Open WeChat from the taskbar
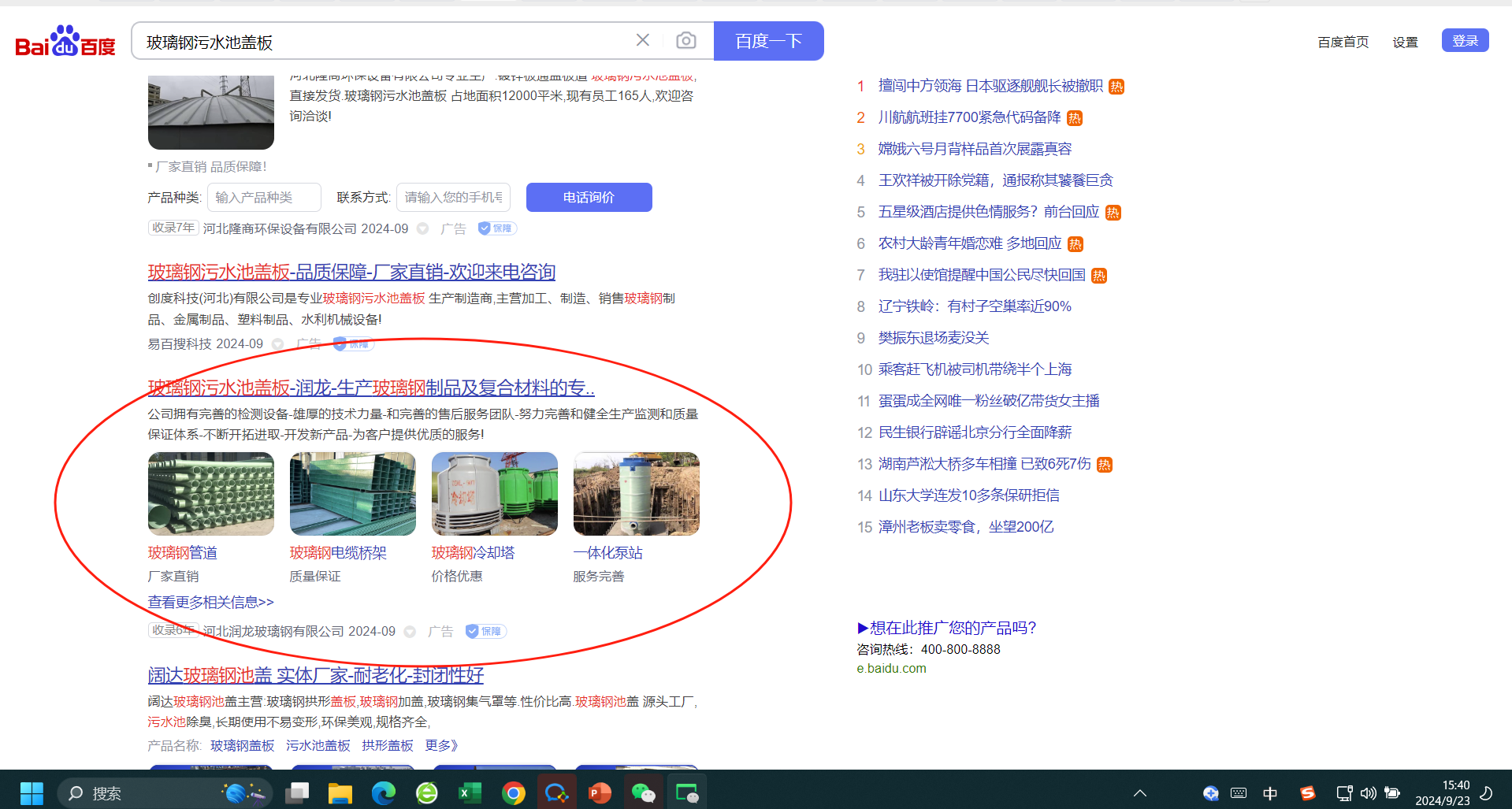 pos(643,793)
